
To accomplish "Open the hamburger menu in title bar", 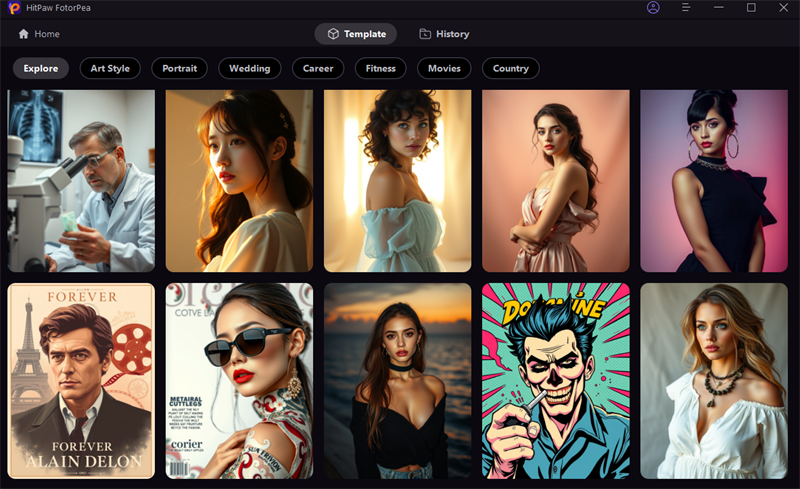I will pyautogui.click(x=686, y=8).
